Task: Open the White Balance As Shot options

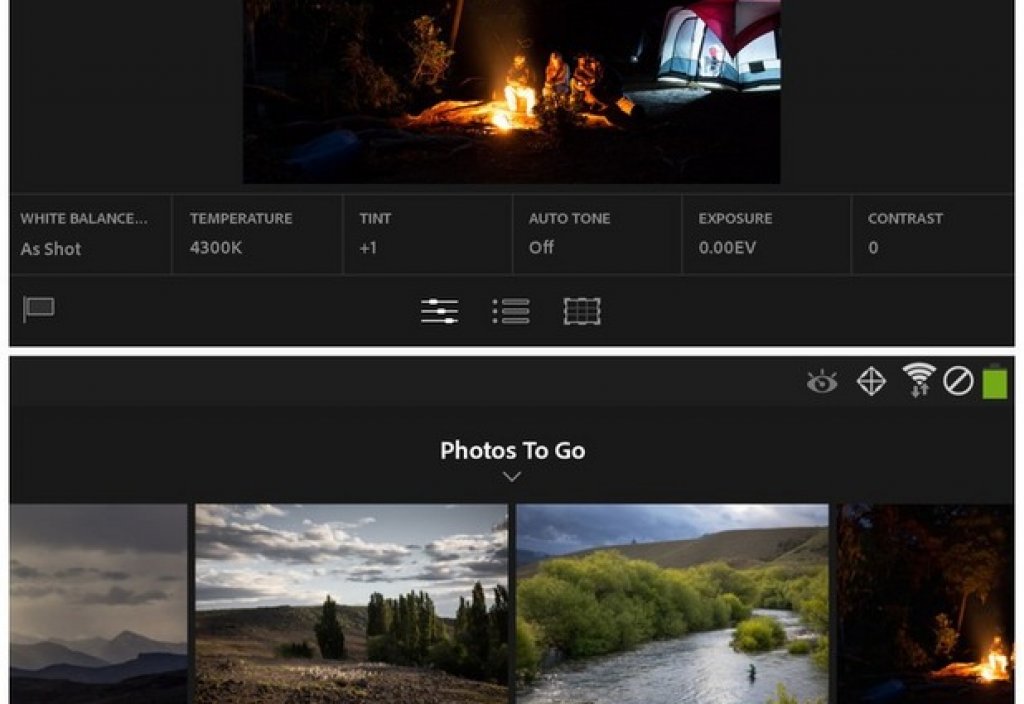Action: click(90, 234)
